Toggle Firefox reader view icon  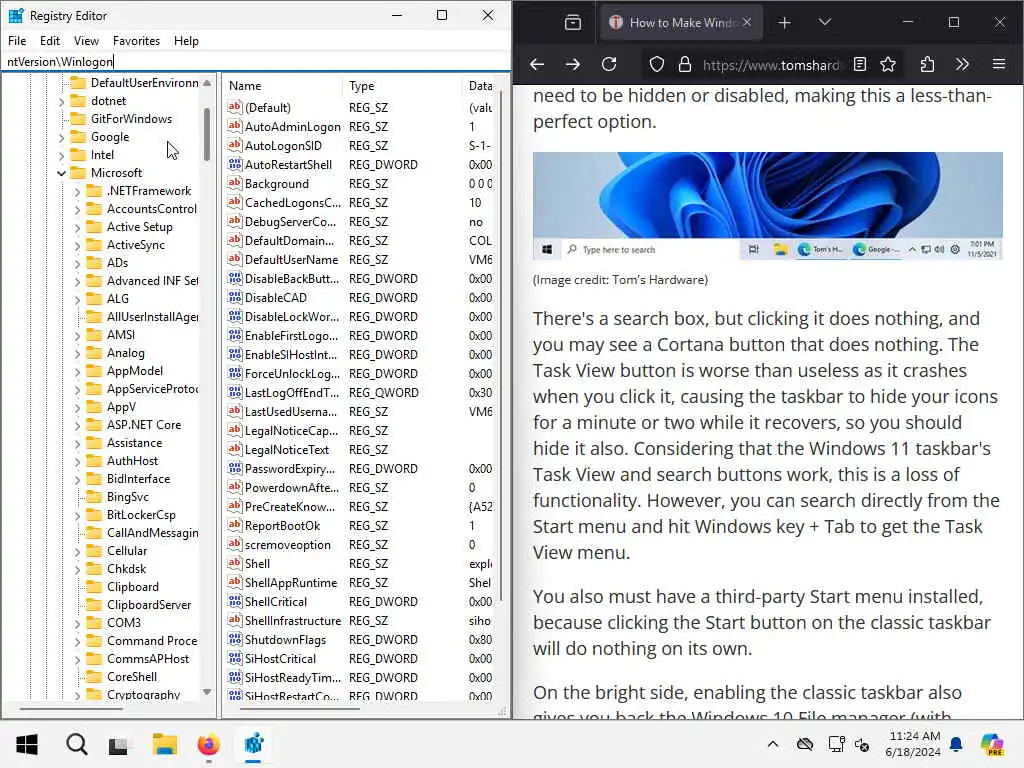pos(860,64)
